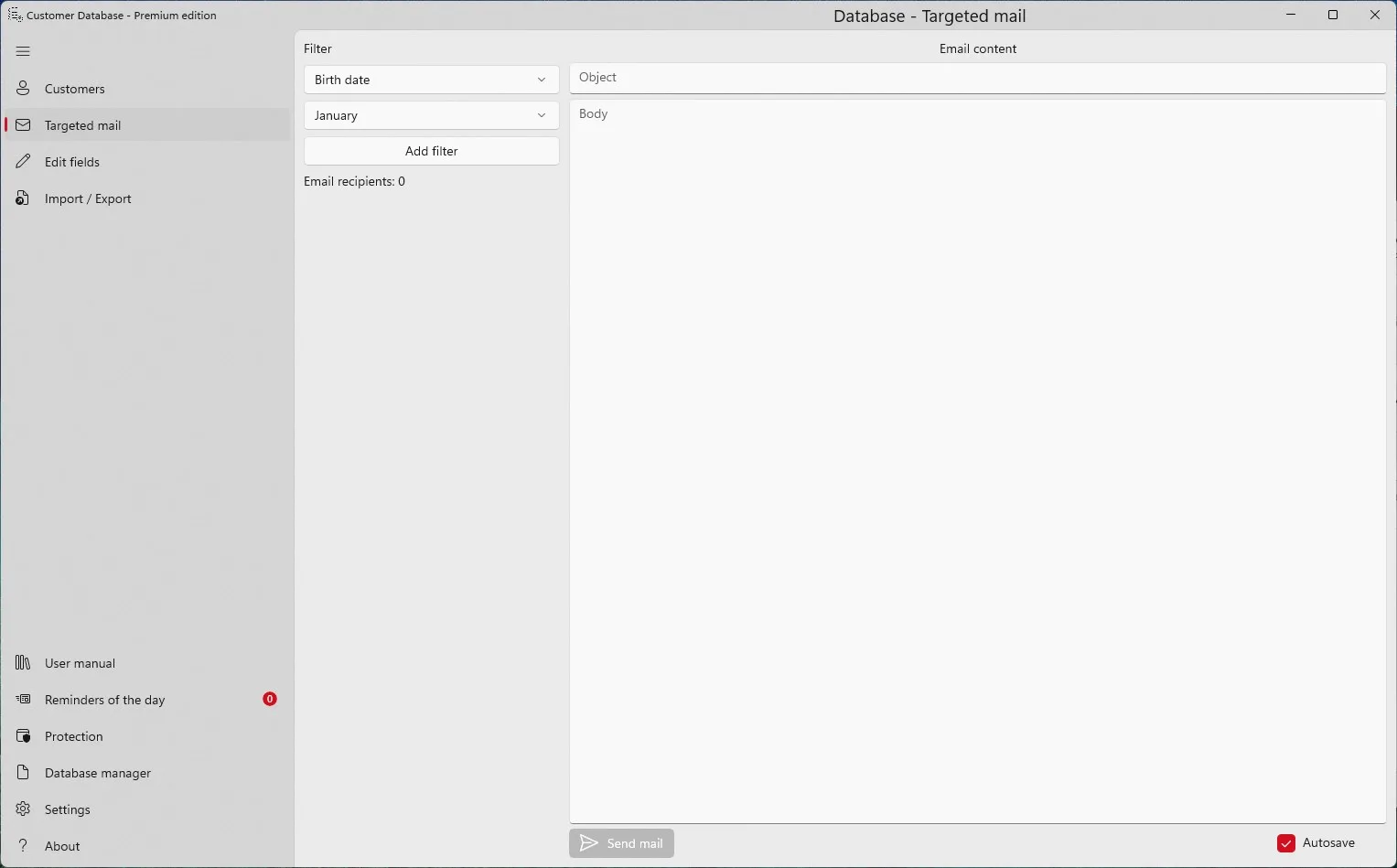Open the User manual label

[80, 663]
